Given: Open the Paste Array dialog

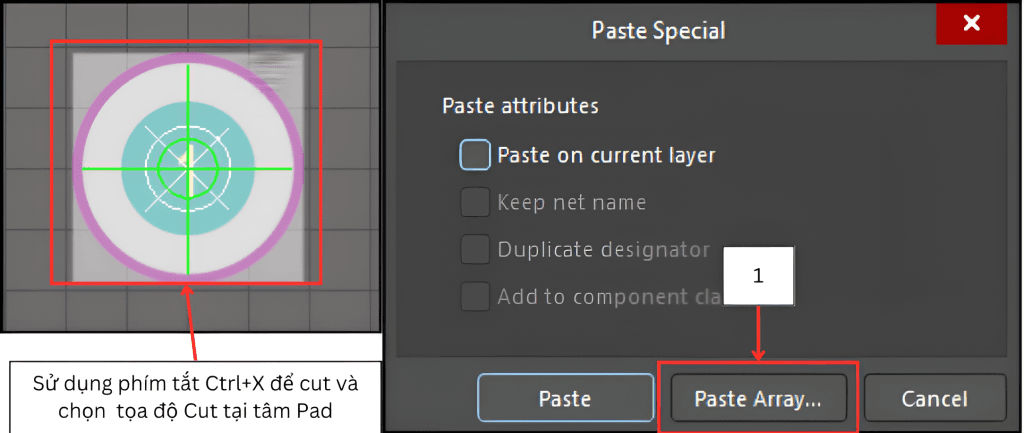Looking at the screenshot, I should point(758,398).
